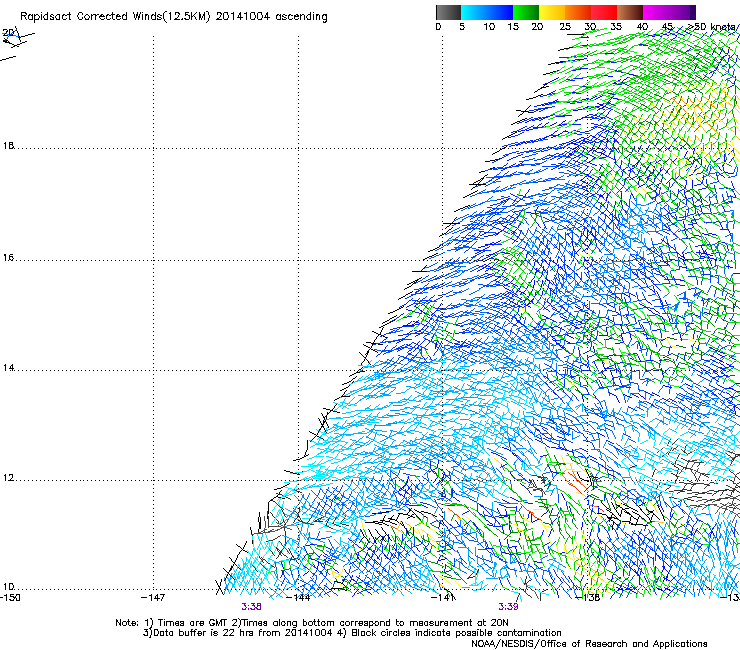
Task: Pick the orange 25–30 knots legend swatch
Action: [x=578, y=12]
